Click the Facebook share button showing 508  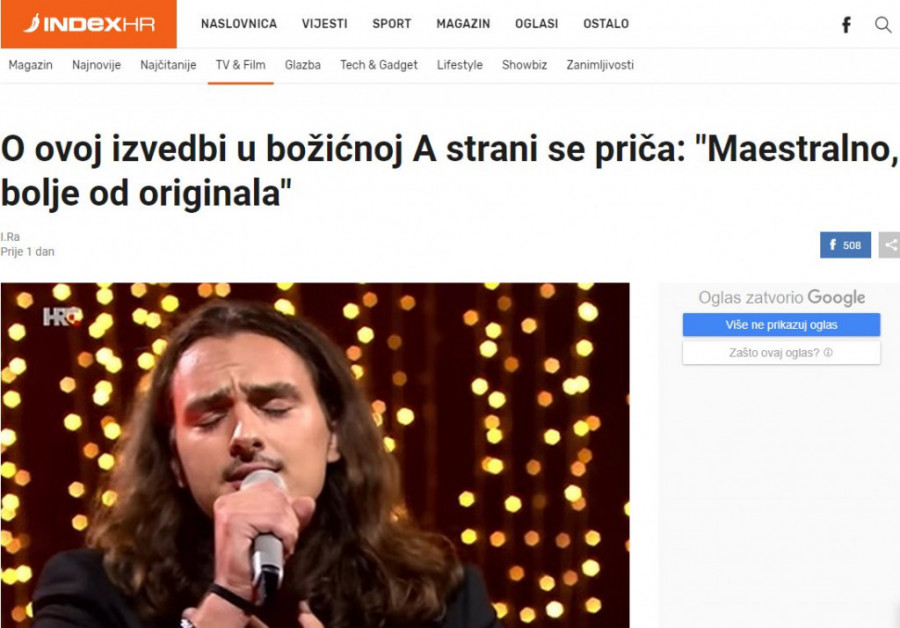click(x=845, y=245)
